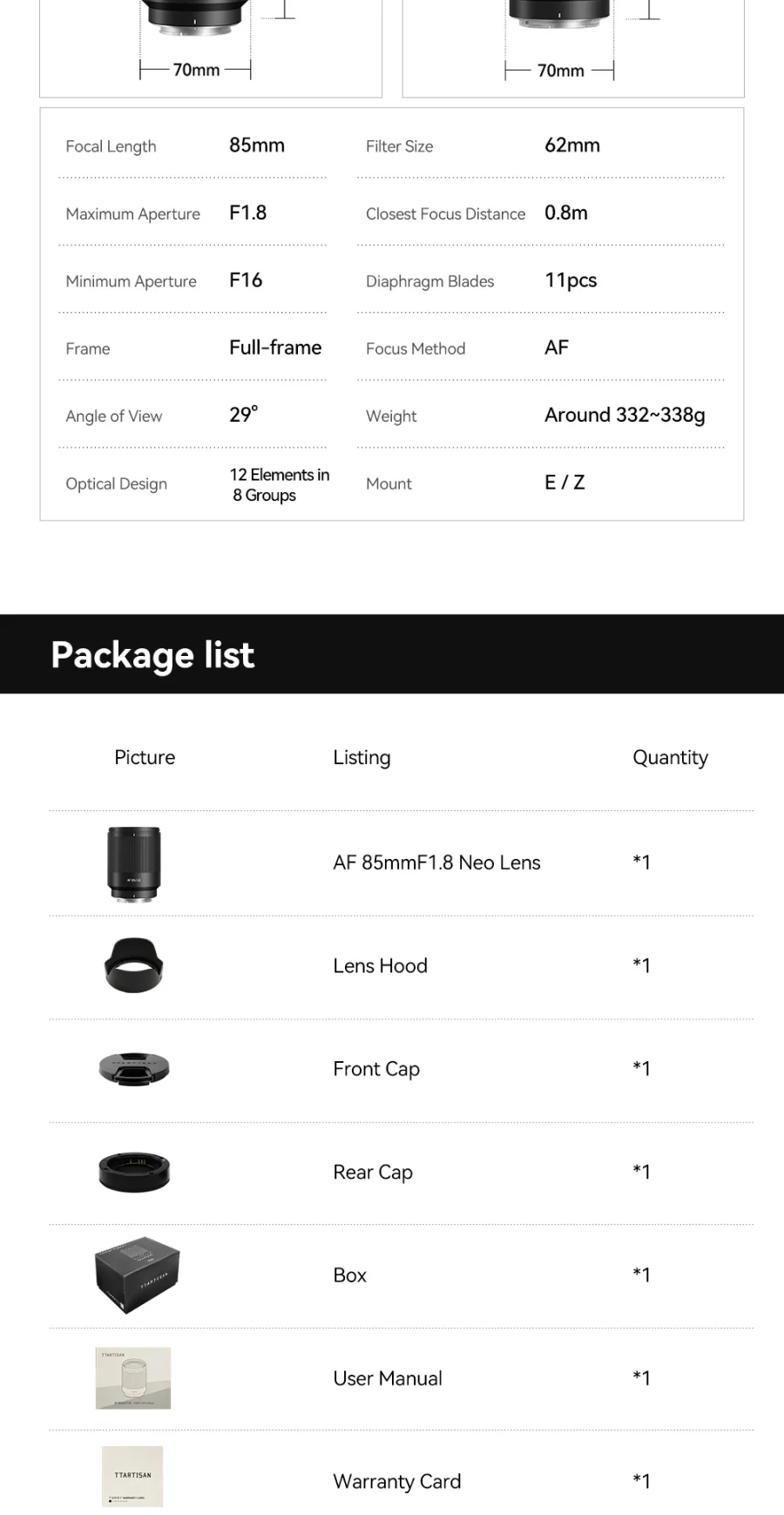The width and height of the screenshot is (784, 1515).
Task: Click the Listing column header
Action: [x=362, y=758]
